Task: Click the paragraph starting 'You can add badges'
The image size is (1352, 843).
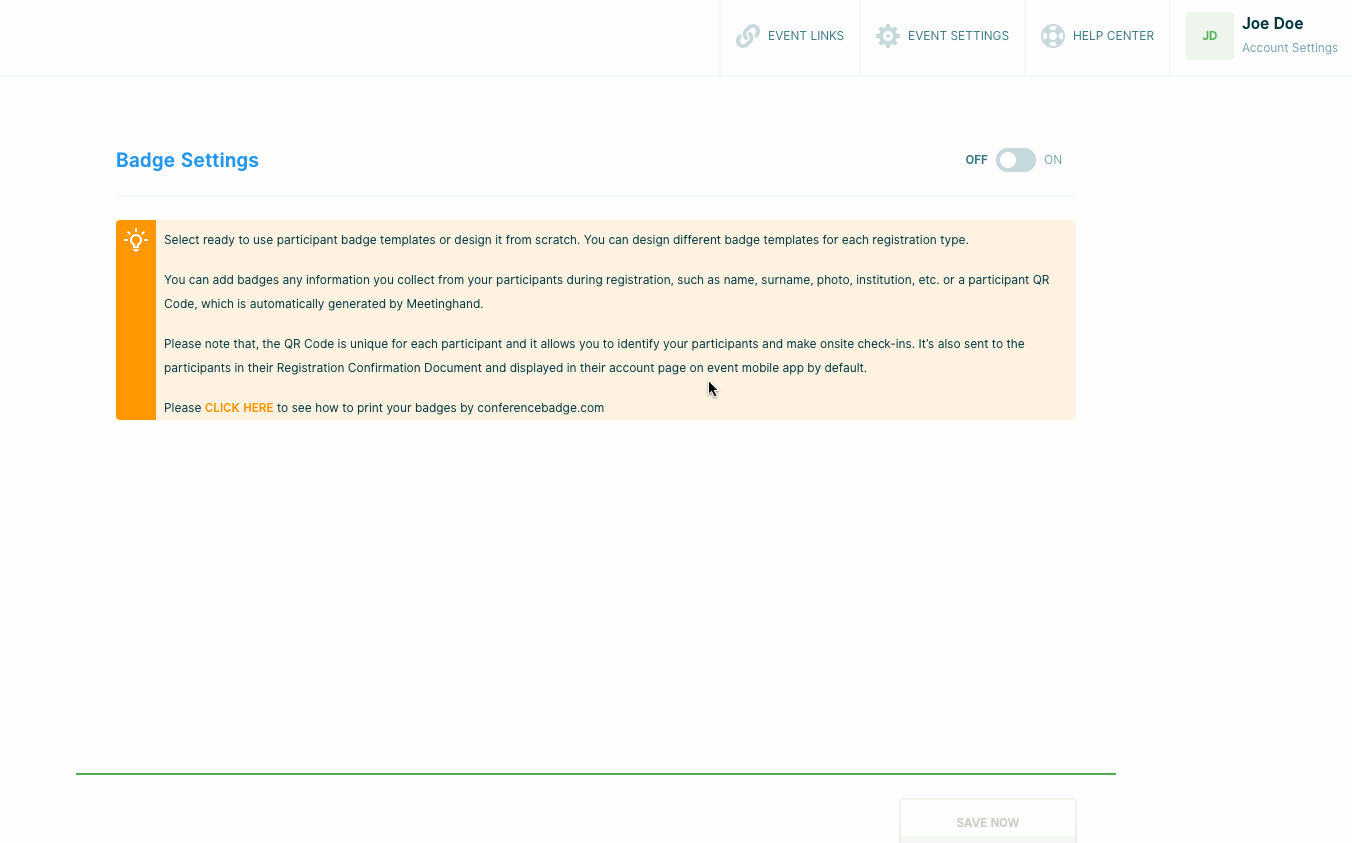Action: tap(606, 292)
